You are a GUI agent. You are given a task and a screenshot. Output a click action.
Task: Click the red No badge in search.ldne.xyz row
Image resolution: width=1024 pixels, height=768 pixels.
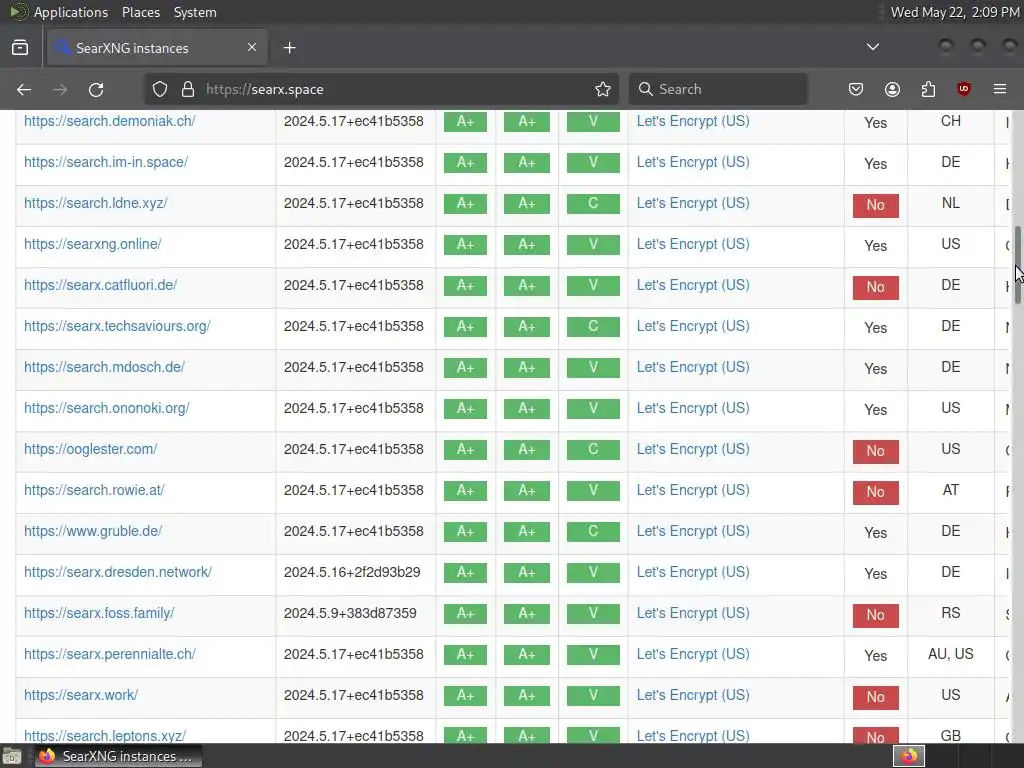tap(876, 205)
